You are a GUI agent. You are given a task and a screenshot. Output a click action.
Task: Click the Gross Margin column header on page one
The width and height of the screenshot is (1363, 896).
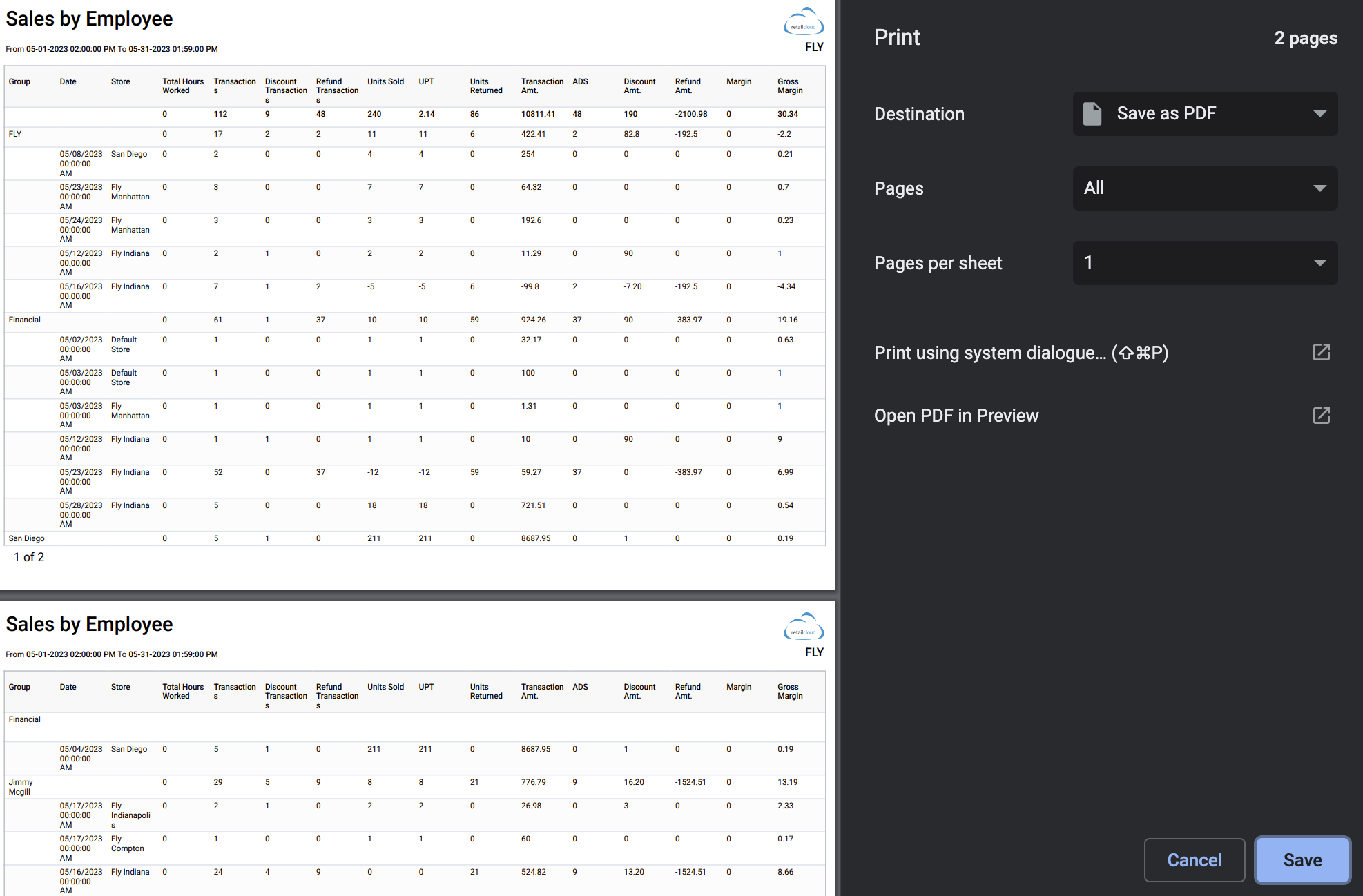click(790, 86)
